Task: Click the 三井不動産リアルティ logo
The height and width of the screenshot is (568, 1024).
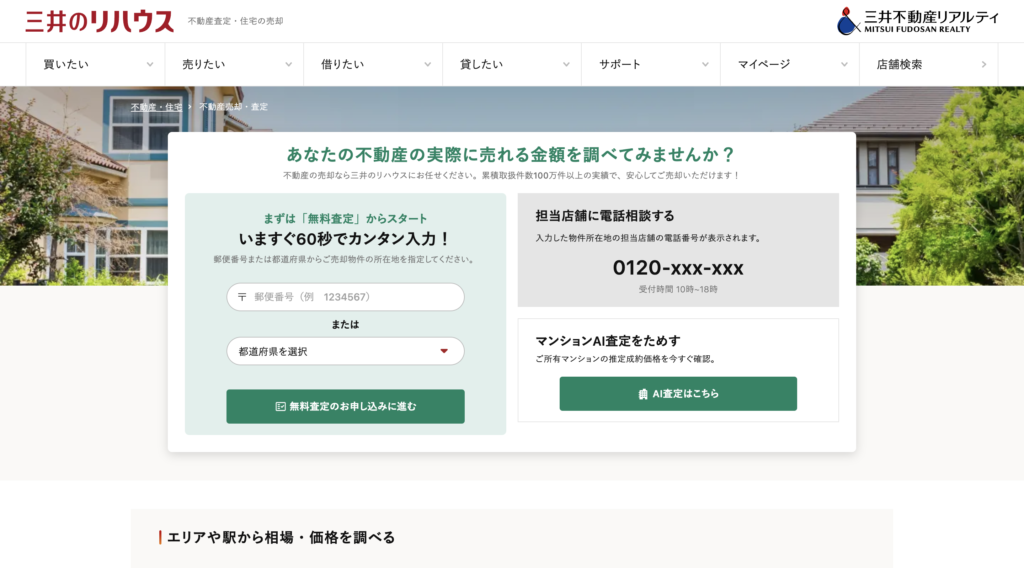Action: (x=918, y=21)
